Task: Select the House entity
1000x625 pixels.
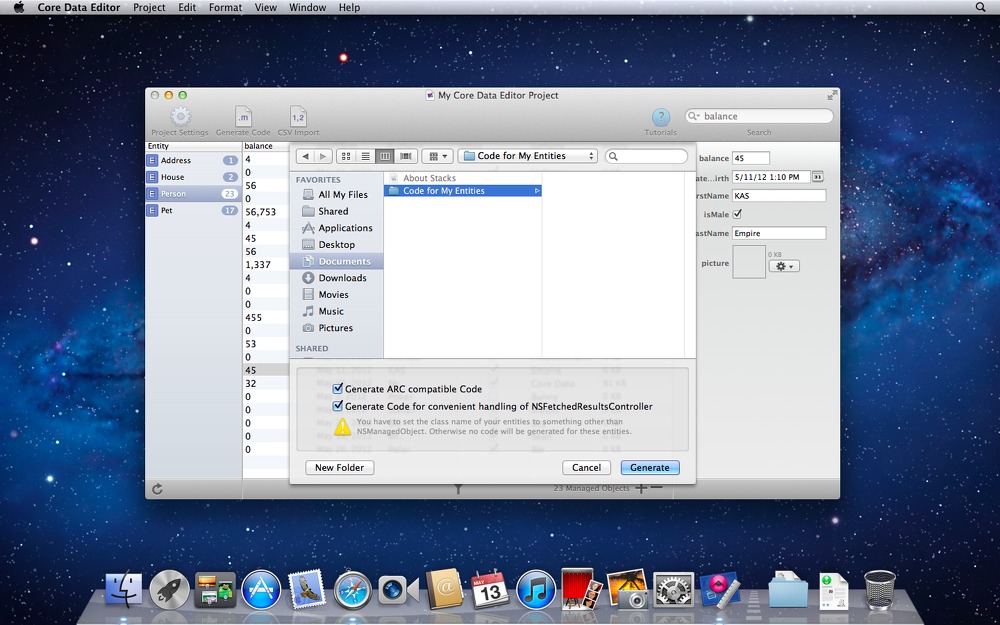Action: [x=193, y=177]
